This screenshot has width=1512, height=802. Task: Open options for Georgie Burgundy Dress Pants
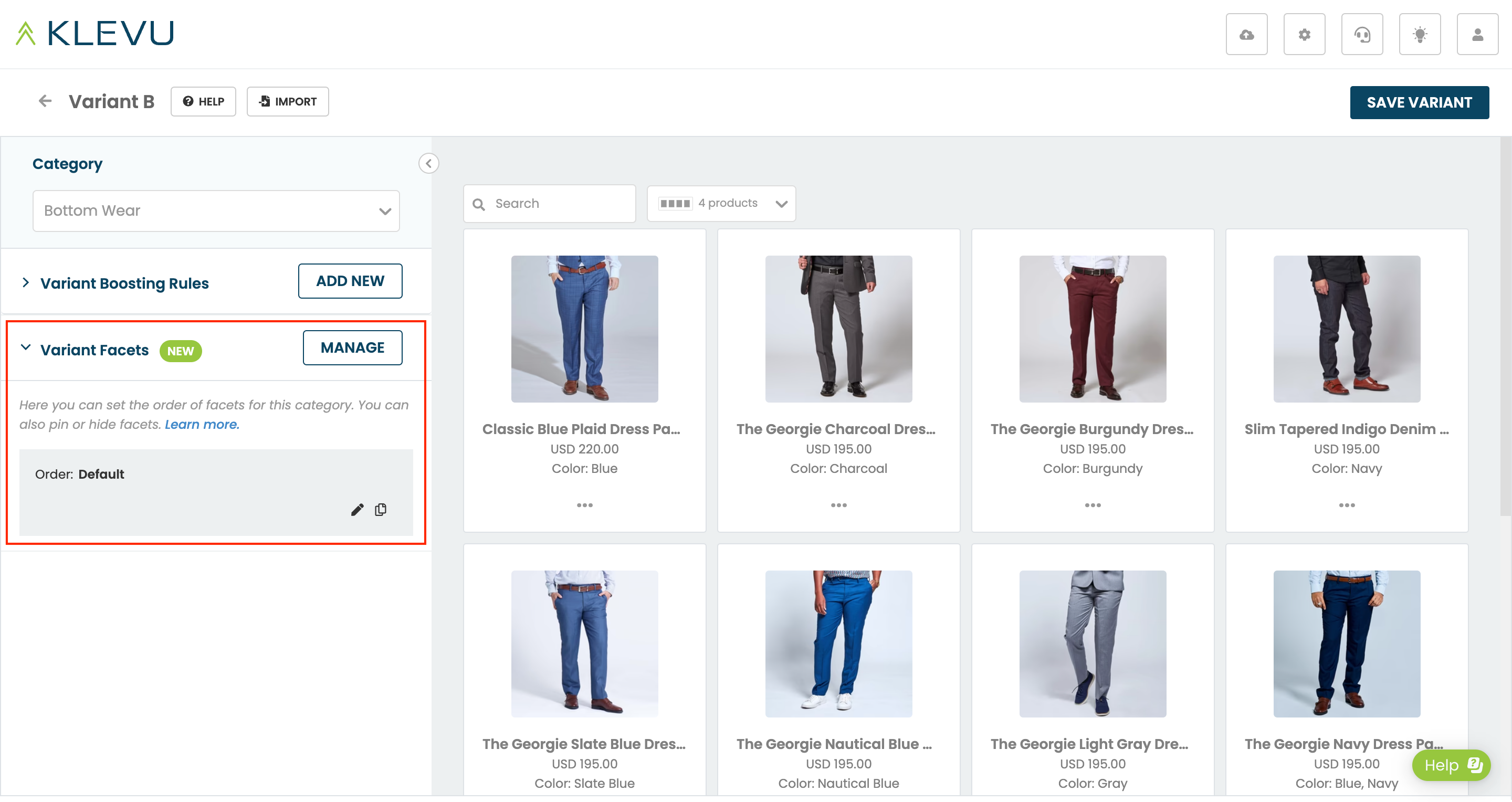coord(1093,505)
